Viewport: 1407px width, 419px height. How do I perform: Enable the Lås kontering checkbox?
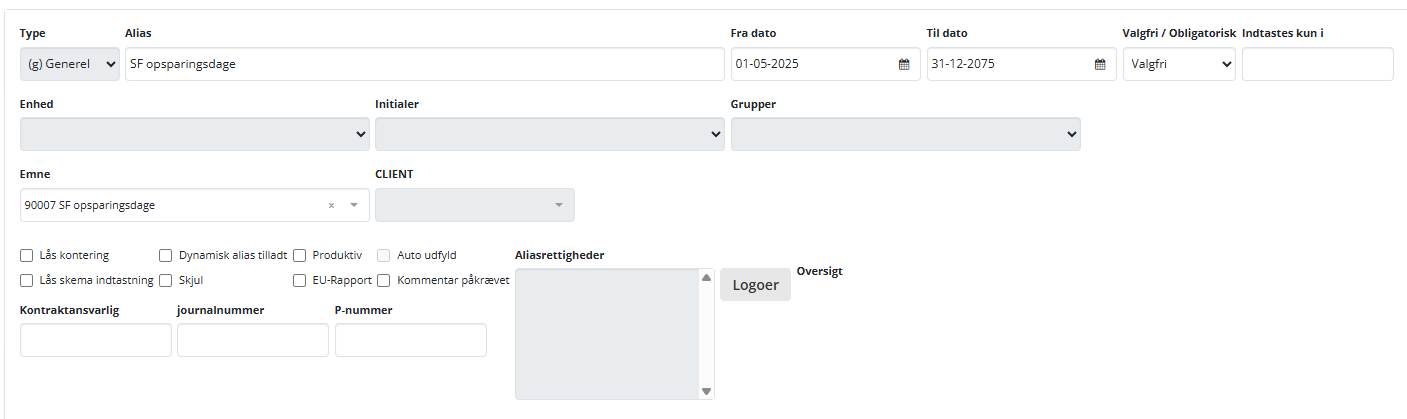pyautogui.click(x=27, y=255)
